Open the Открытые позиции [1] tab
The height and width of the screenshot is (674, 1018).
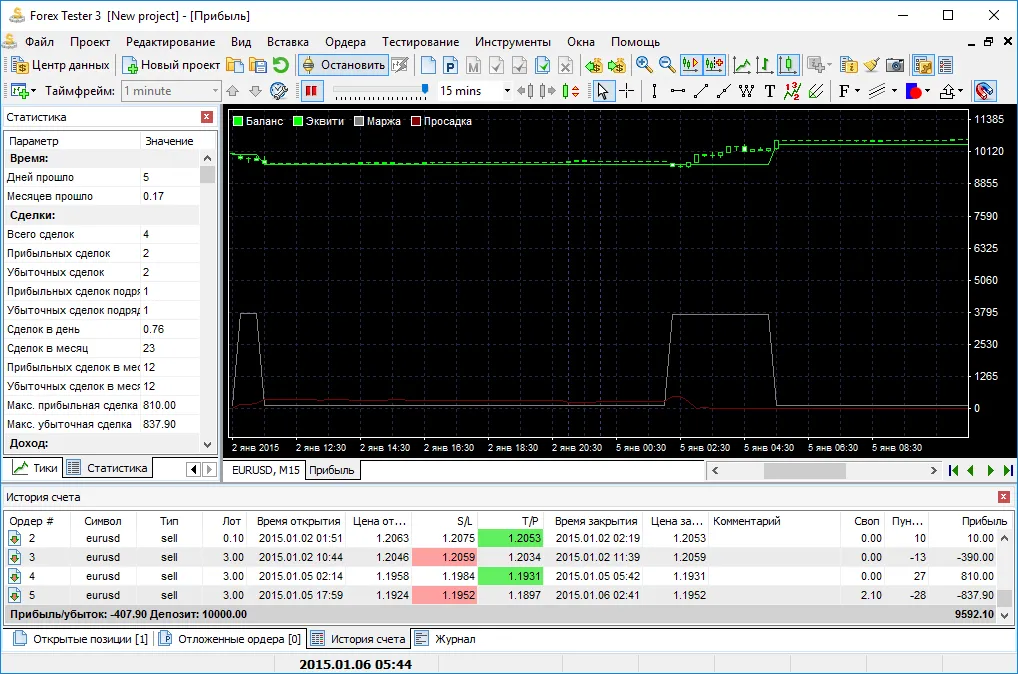(x=81, y=639)
